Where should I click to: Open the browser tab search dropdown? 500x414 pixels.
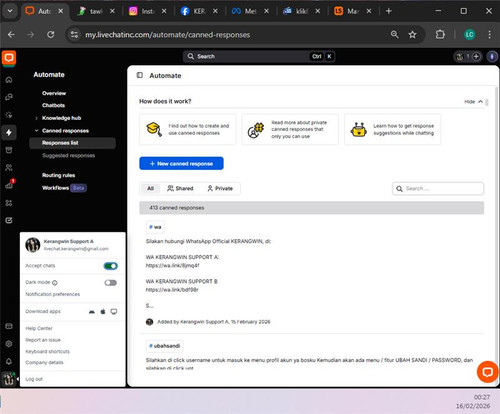coord(10,11)
